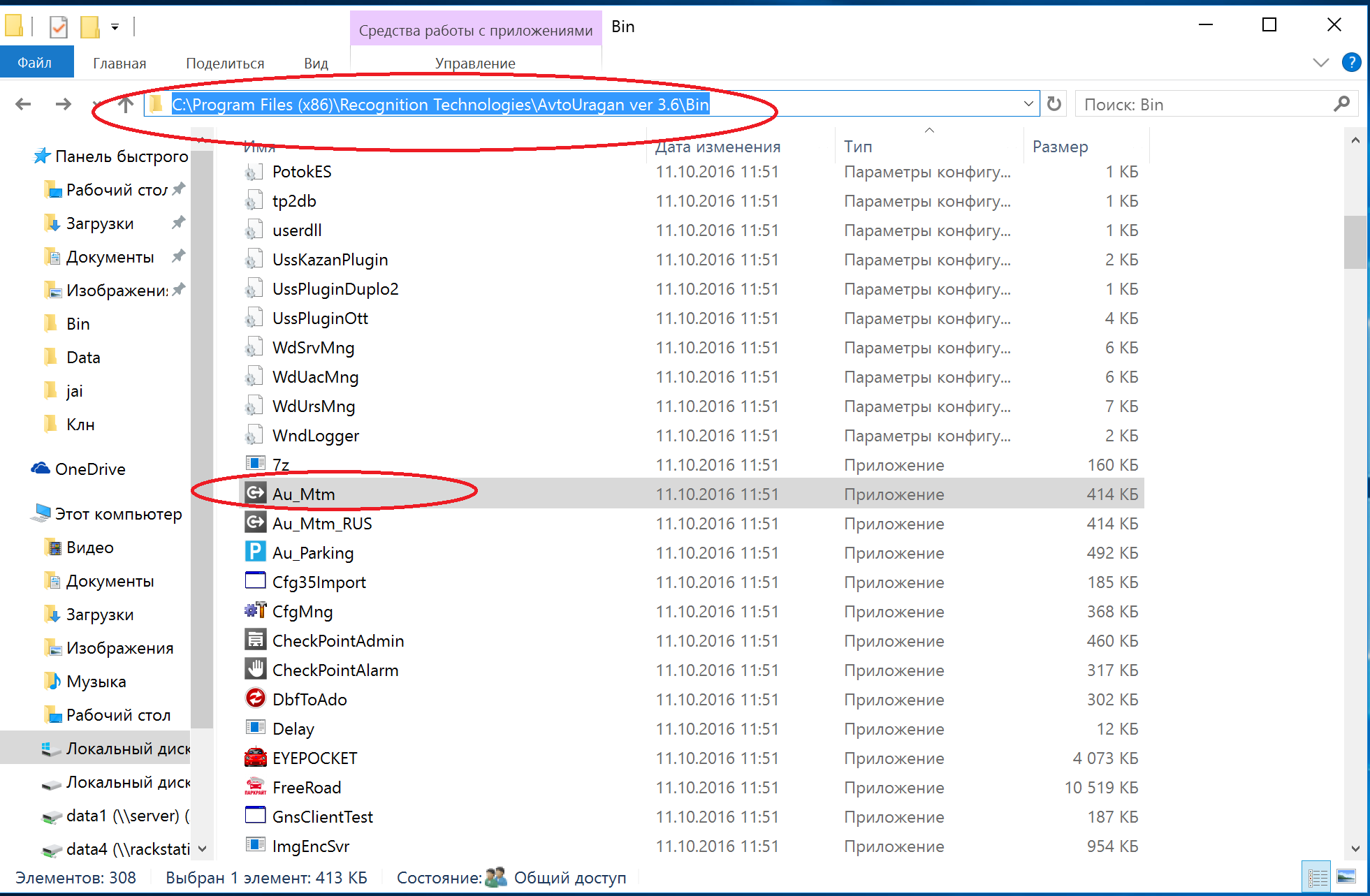Switch to details list view mode

pos(1317,877)
